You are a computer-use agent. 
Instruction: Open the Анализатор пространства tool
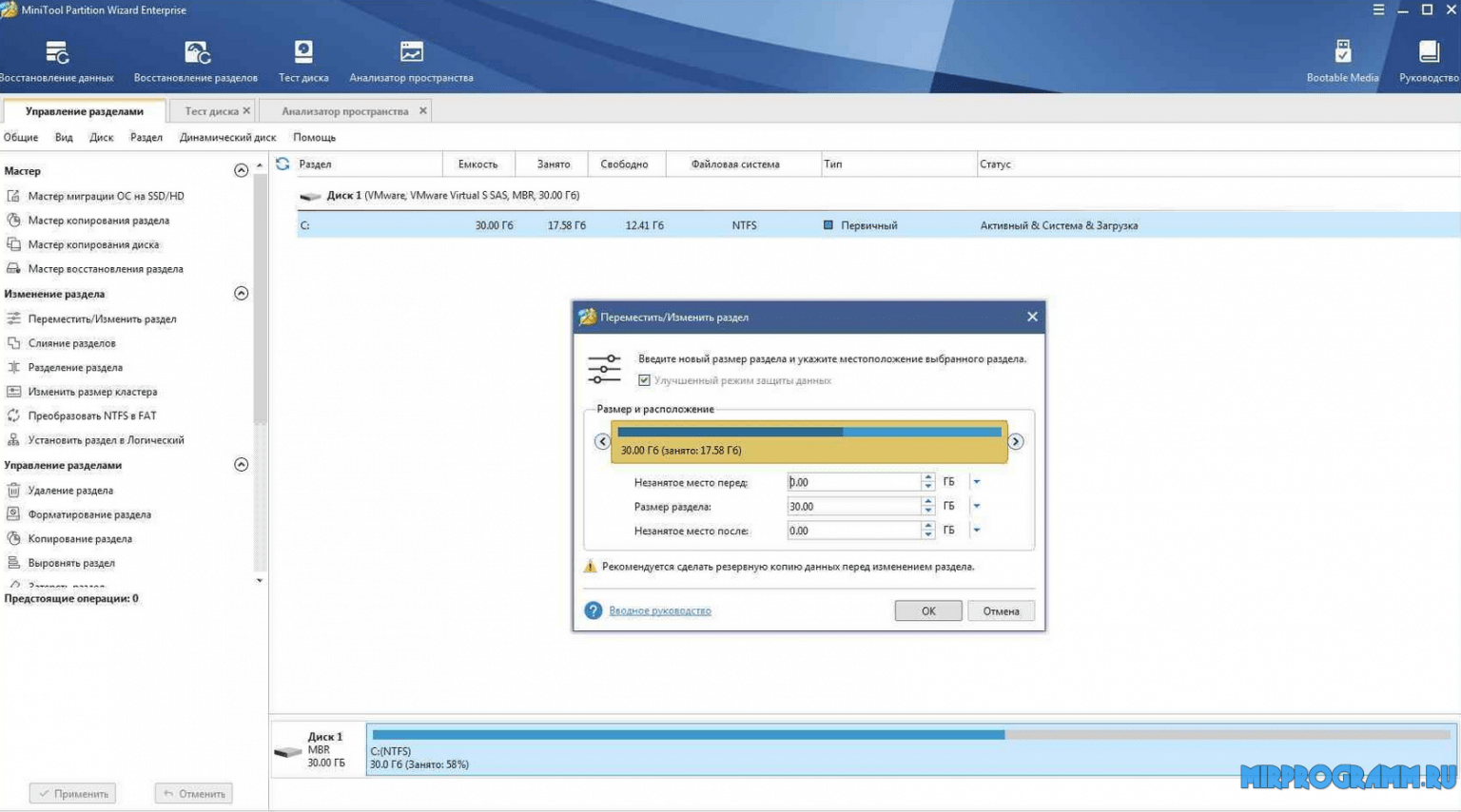point(411,62)
